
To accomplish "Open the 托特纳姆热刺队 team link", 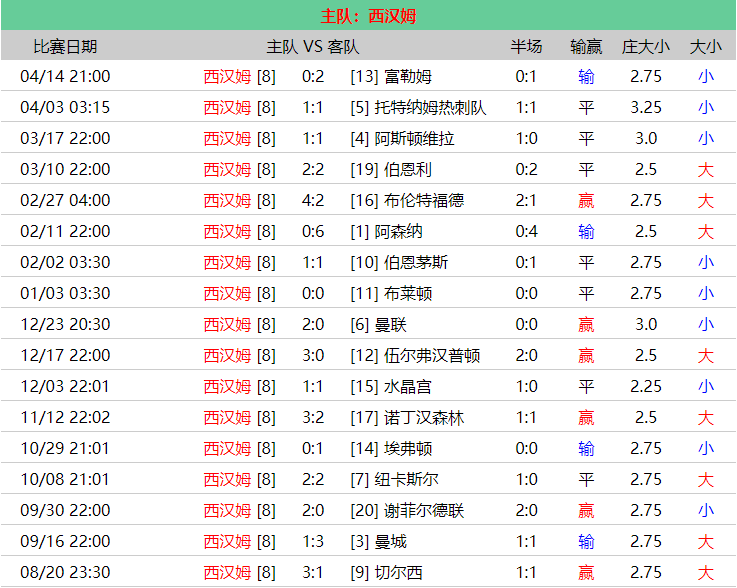I will coord(430,107).
